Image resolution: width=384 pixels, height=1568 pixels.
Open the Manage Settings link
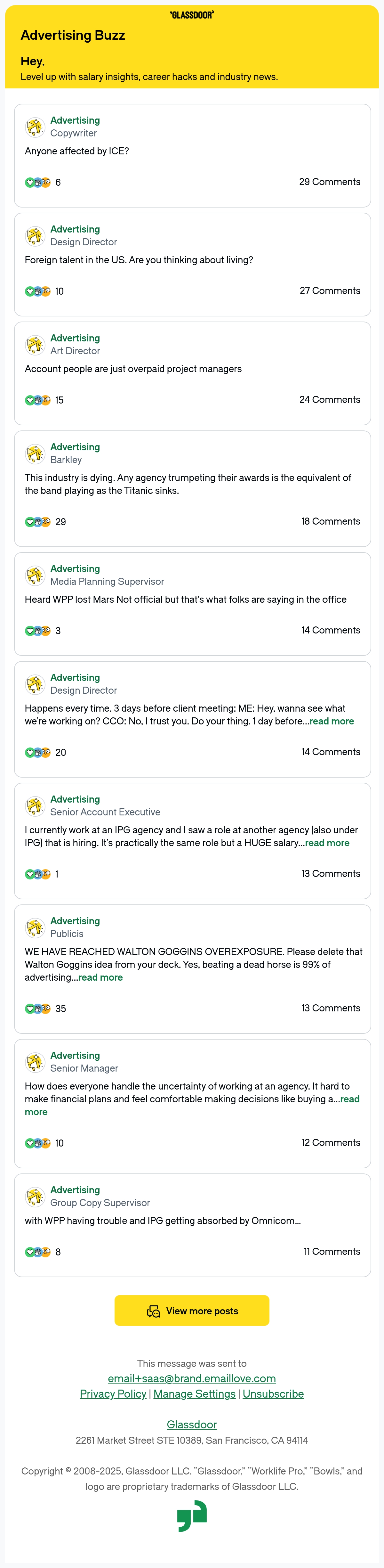pyautogui.click(x=194, y=1394)
